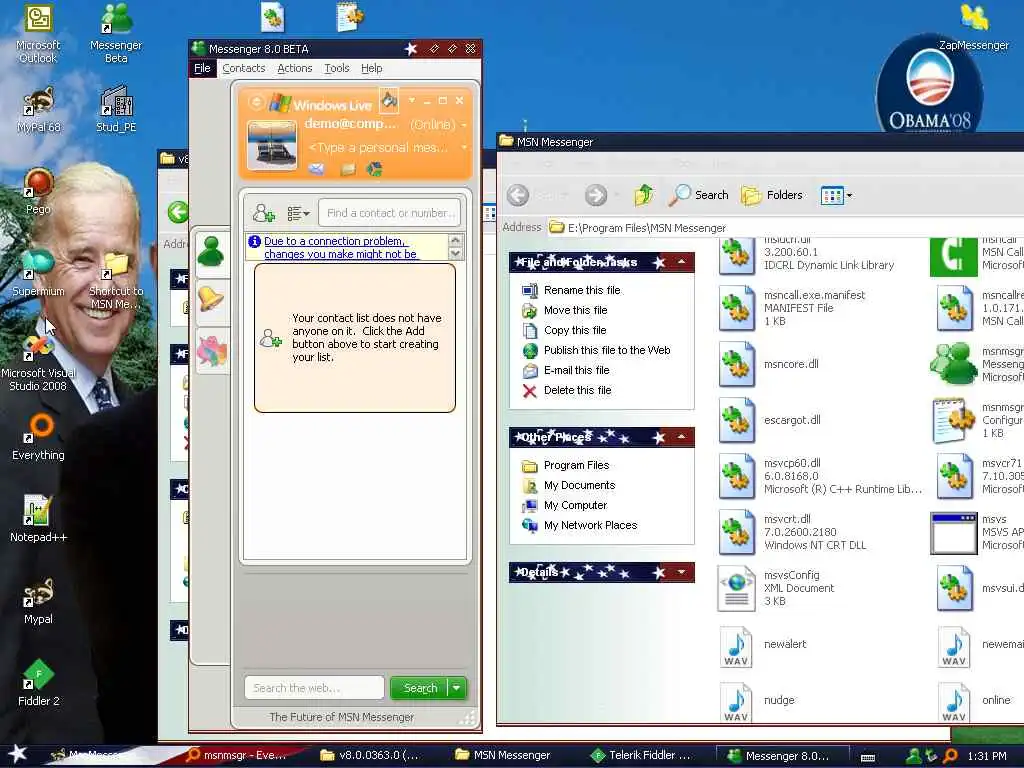Click the colorful cube icon beside sharing folders

pos(374,170)
